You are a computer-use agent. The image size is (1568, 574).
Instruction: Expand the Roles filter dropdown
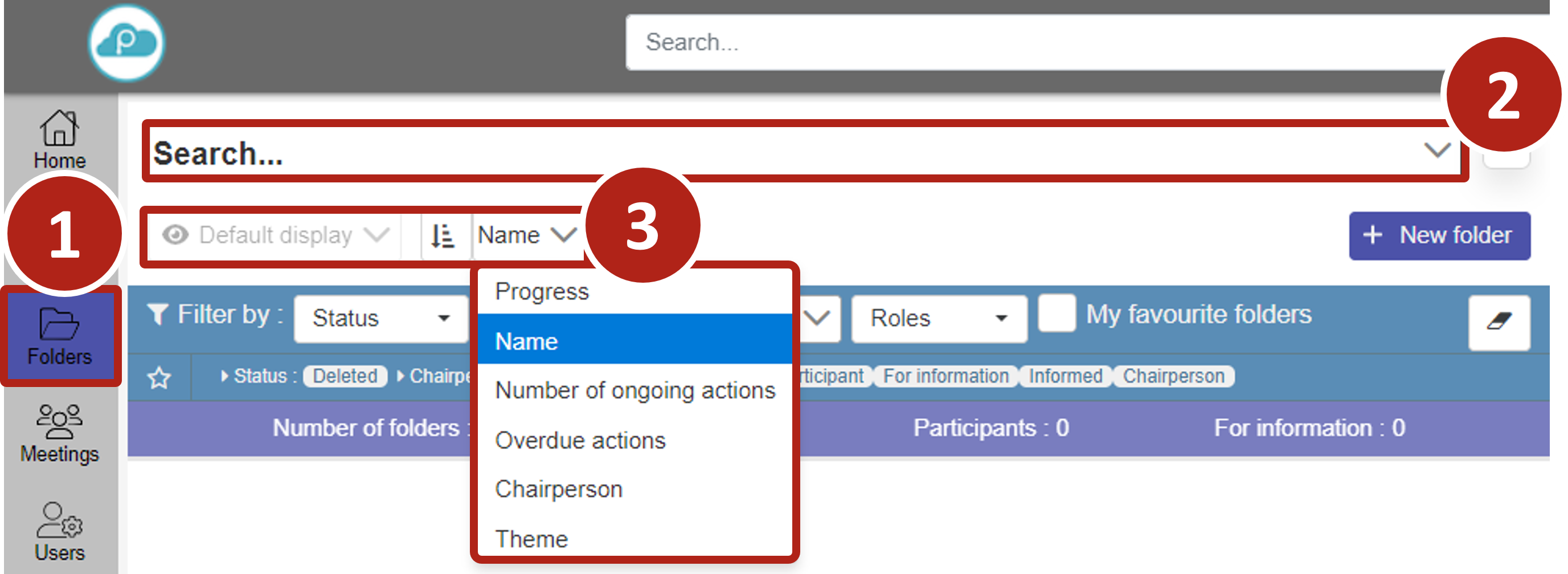point(938,318)
